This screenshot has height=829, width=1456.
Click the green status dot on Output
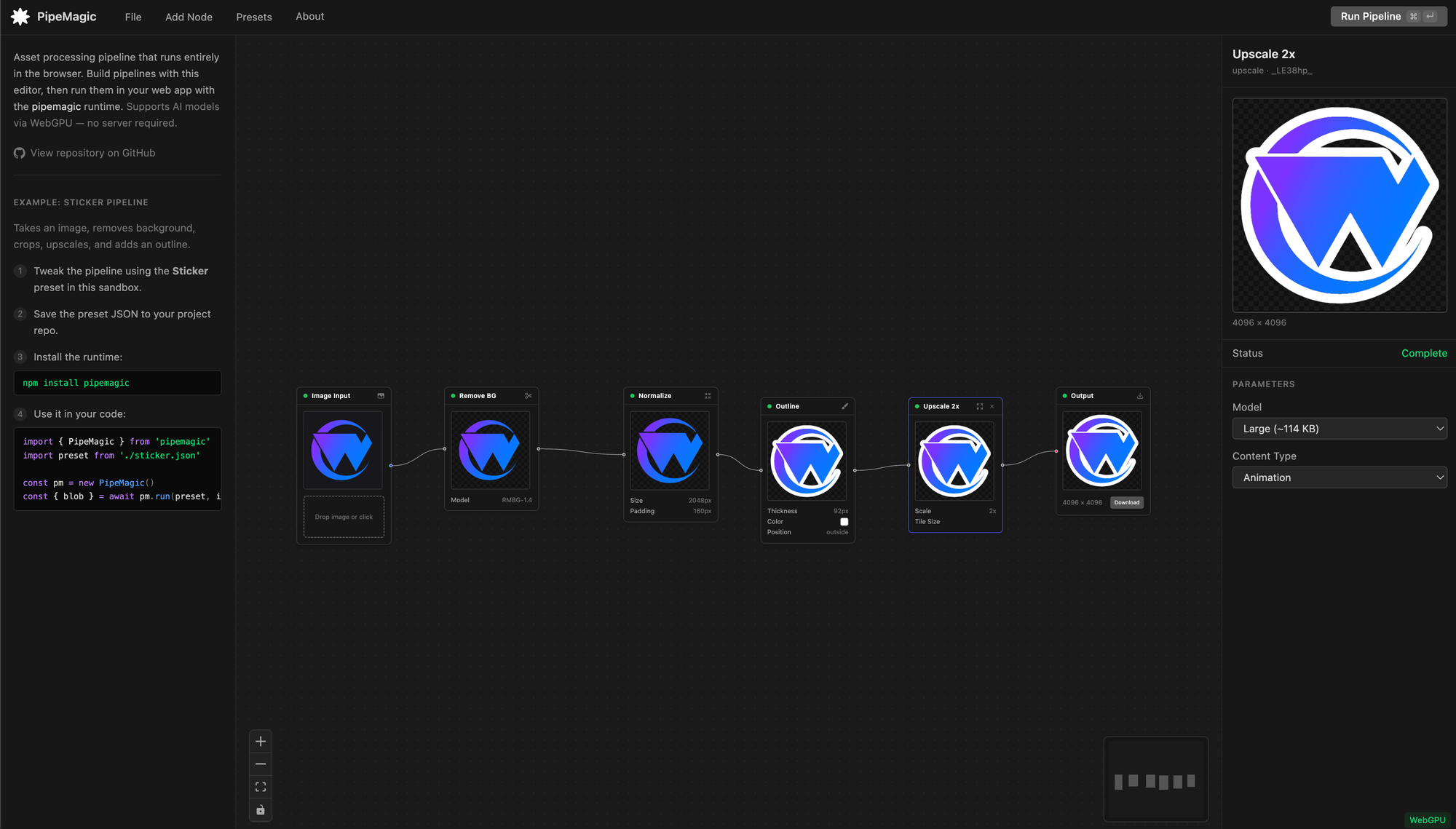tap(1065, 396)
